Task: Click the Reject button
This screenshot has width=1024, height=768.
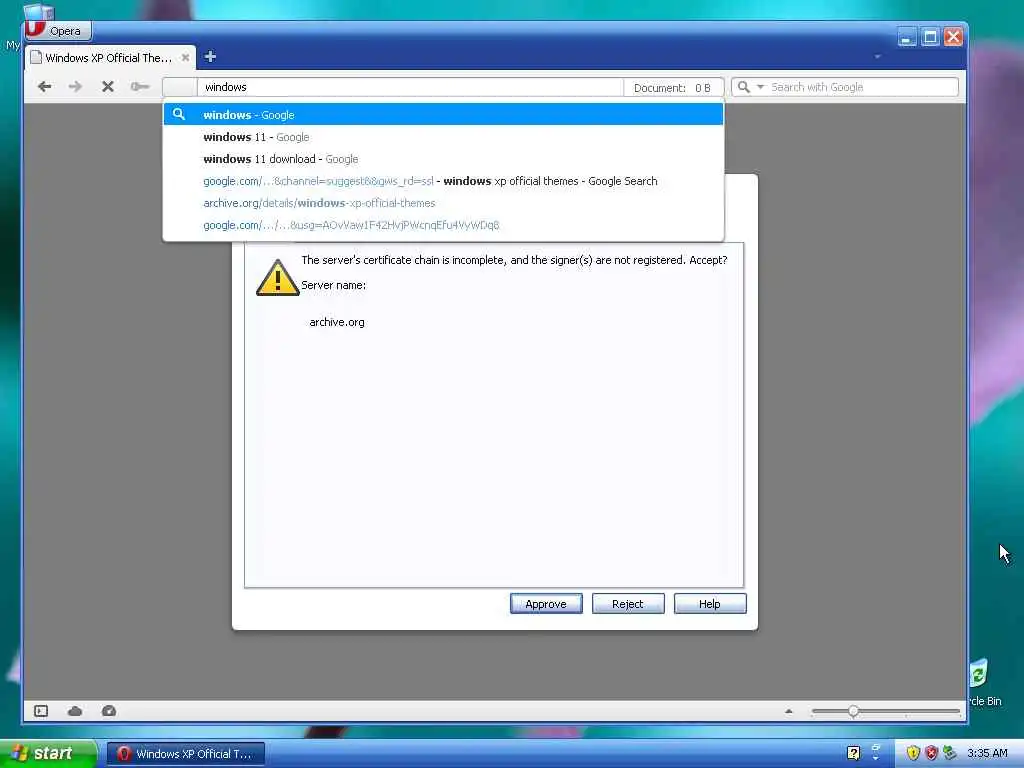Action: [x=628, y=603]
